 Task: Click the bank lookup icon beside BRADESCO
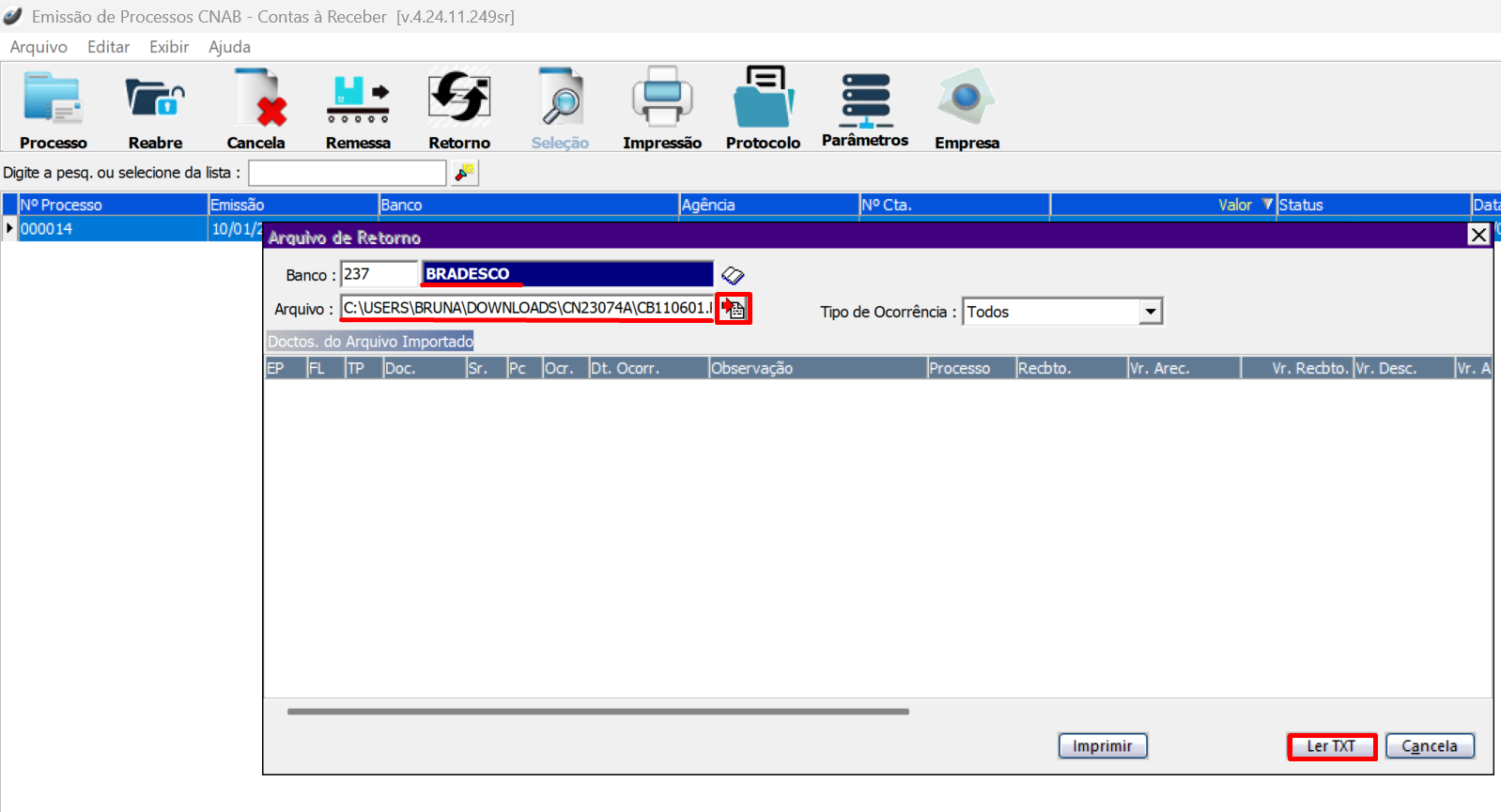733,275
